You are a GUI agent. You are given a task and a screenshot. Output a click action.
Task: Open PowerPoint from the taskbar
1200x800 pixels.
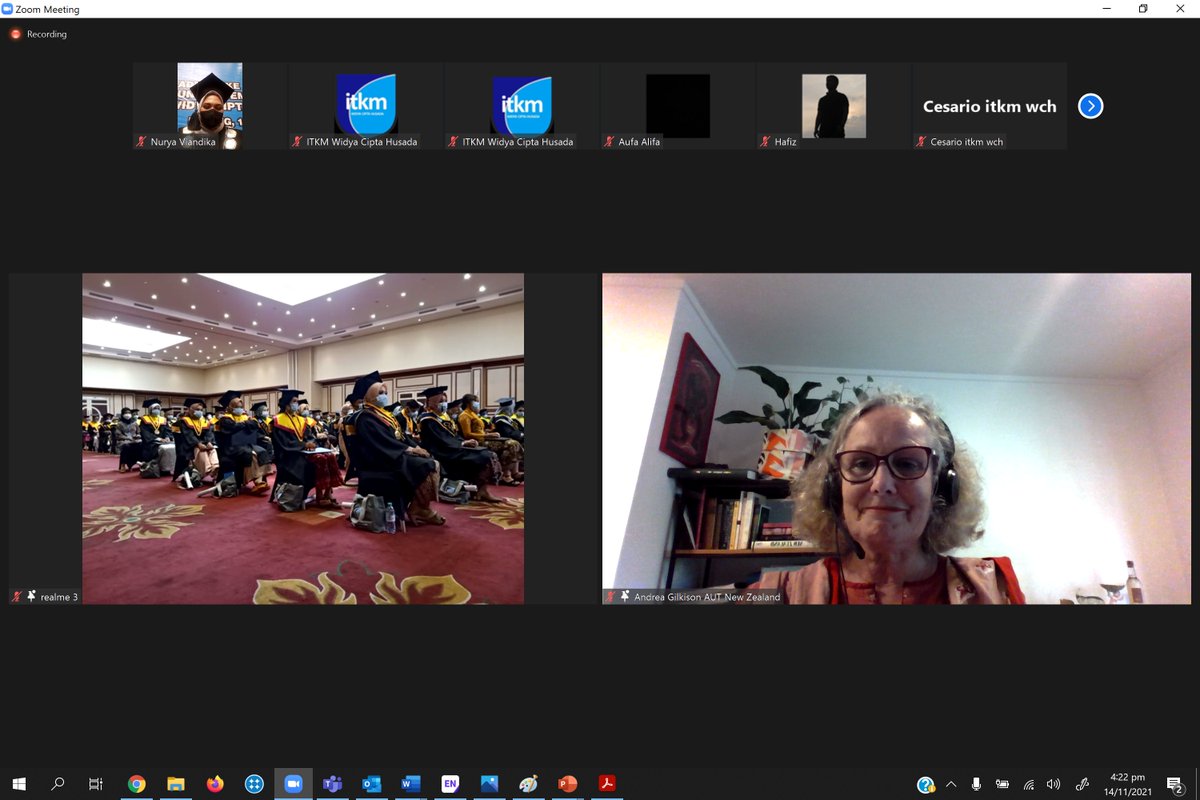567,784
